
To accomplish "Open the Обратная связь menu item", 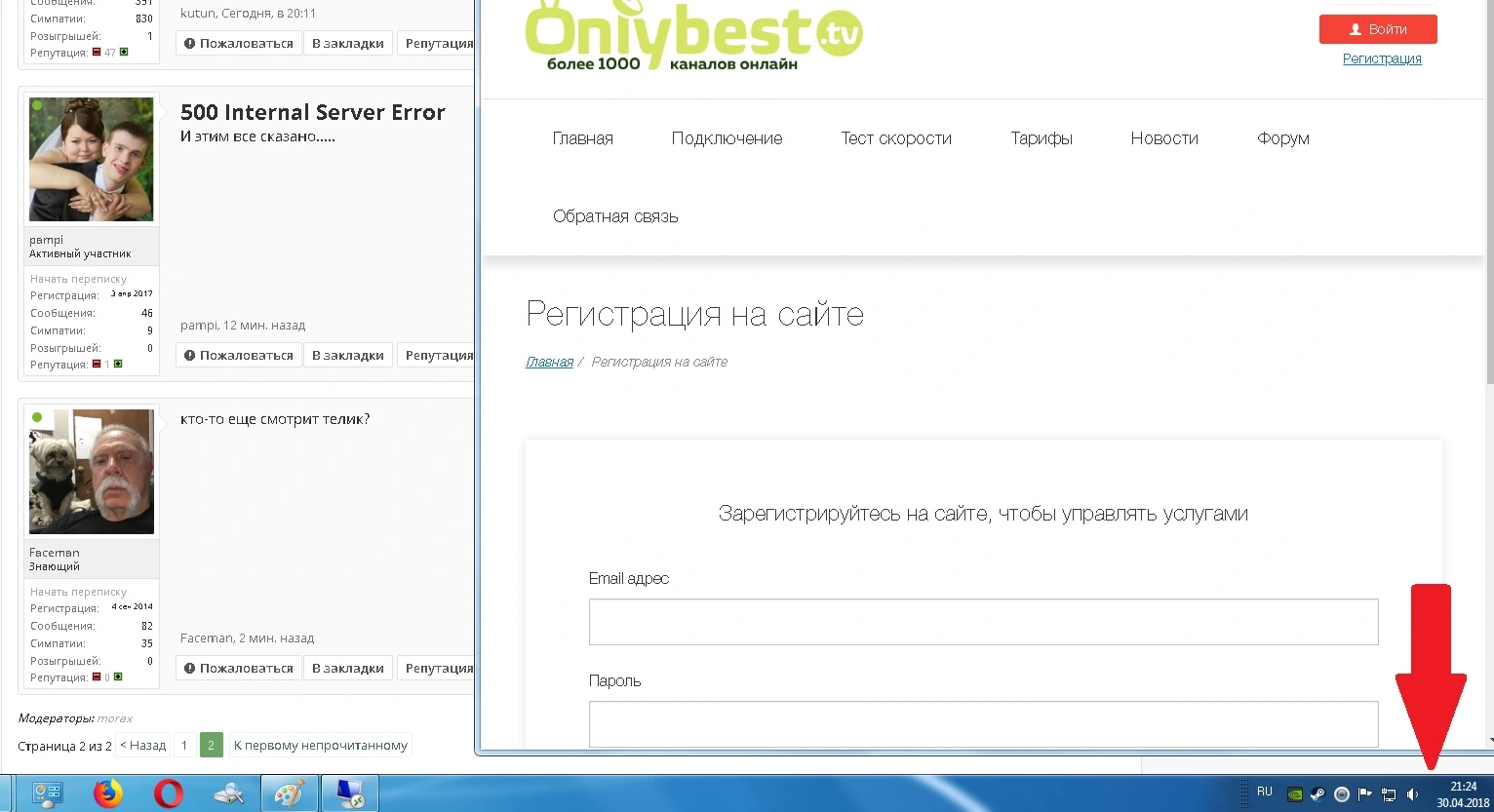I will point(615,216).
